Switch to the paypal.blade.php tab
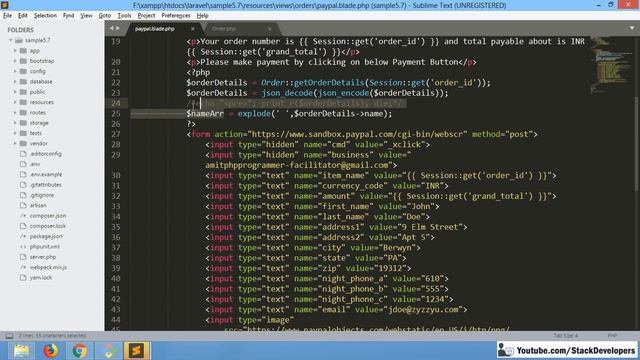The width and height of the screenshot is (640, 360). pyautogui.click(x=155, y=29)
